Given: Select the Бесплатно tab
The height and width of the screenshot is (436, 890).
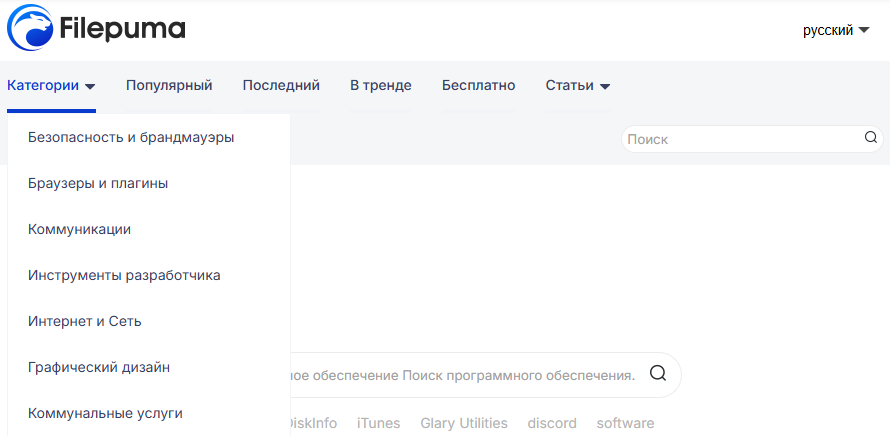Looking at the screenshot, I should click(478, 86).
